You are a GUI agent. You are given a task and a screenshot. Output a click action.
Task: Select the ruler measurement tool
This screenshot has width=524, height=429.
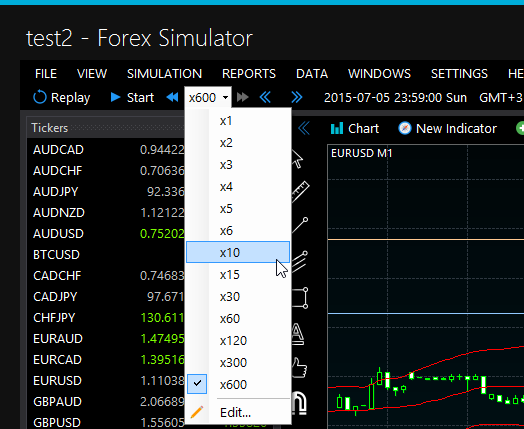300,191
